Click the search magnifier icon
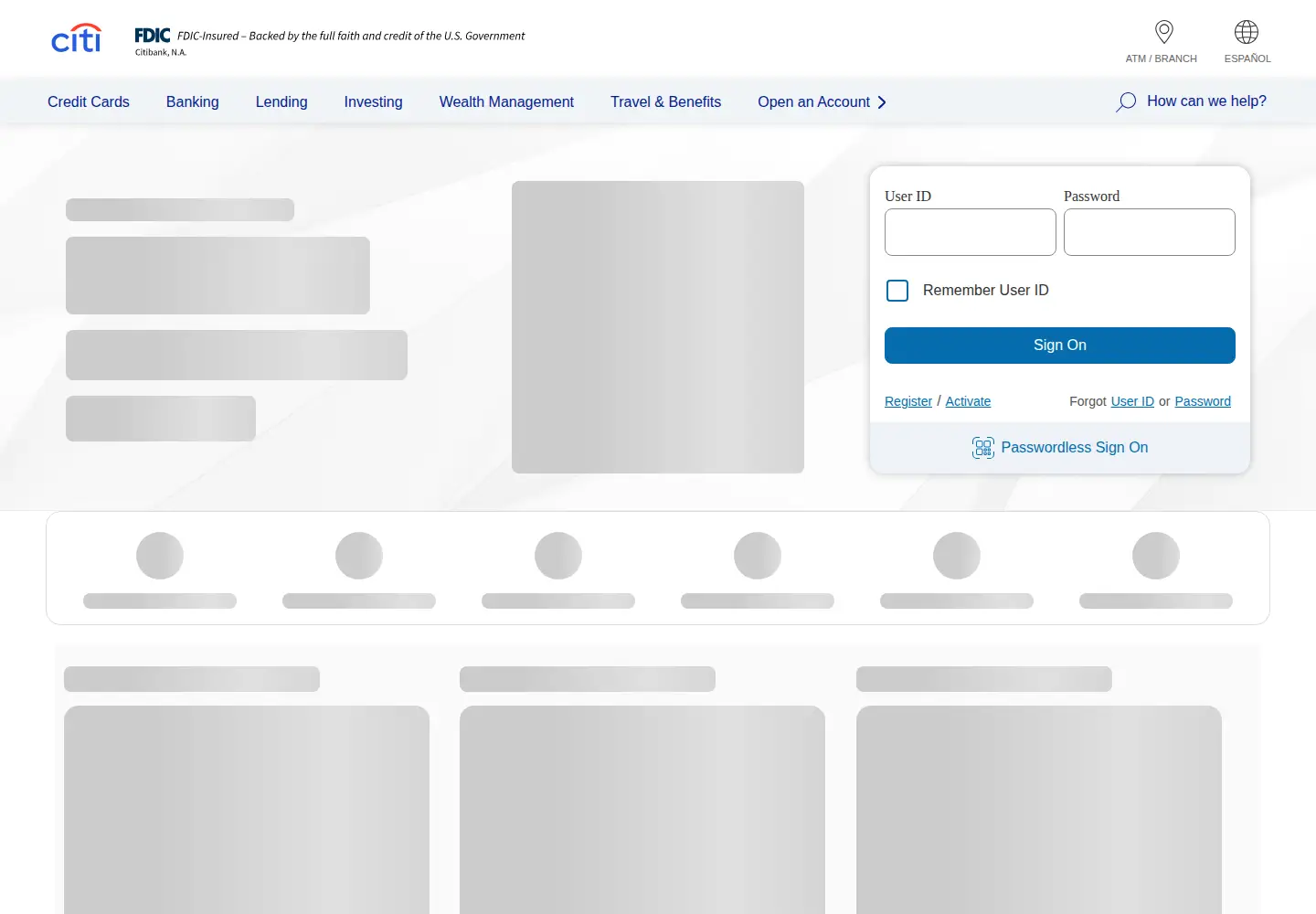The width and height of the screenshot is (1316, 914). pos(1126,101)
